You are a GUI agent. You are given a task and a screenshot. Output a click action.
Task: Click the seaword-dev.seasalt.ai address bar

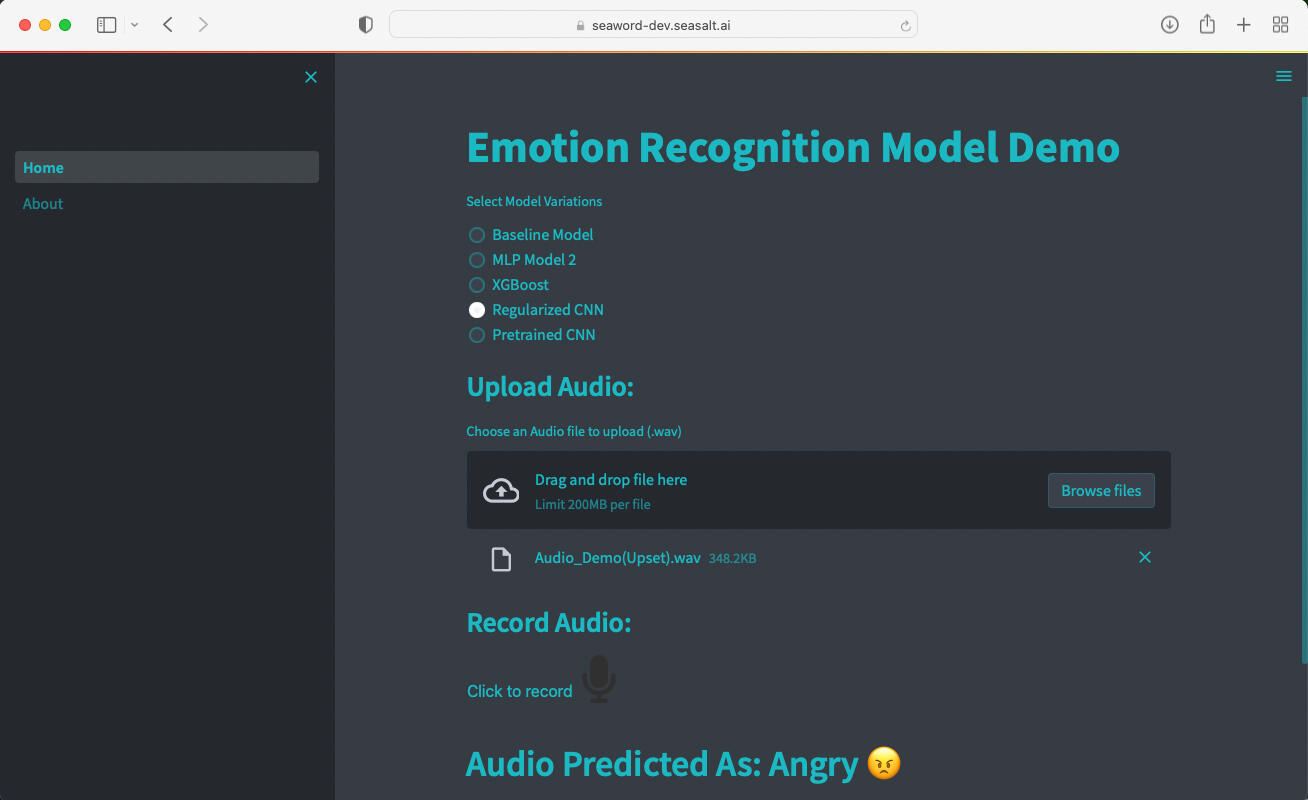point(653,25)
